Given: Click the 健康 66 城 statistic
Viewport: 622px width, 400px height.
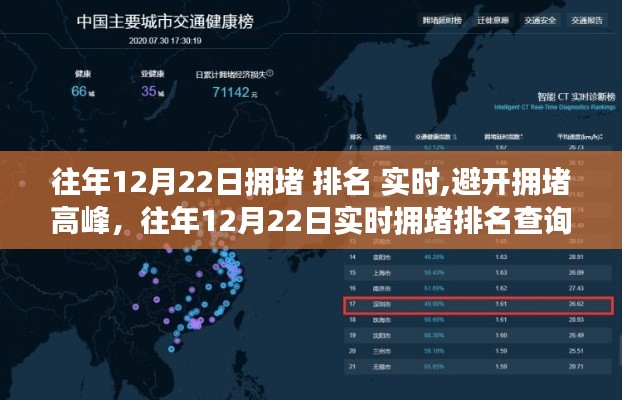Looking at the screenshot, I should point(82,92).
